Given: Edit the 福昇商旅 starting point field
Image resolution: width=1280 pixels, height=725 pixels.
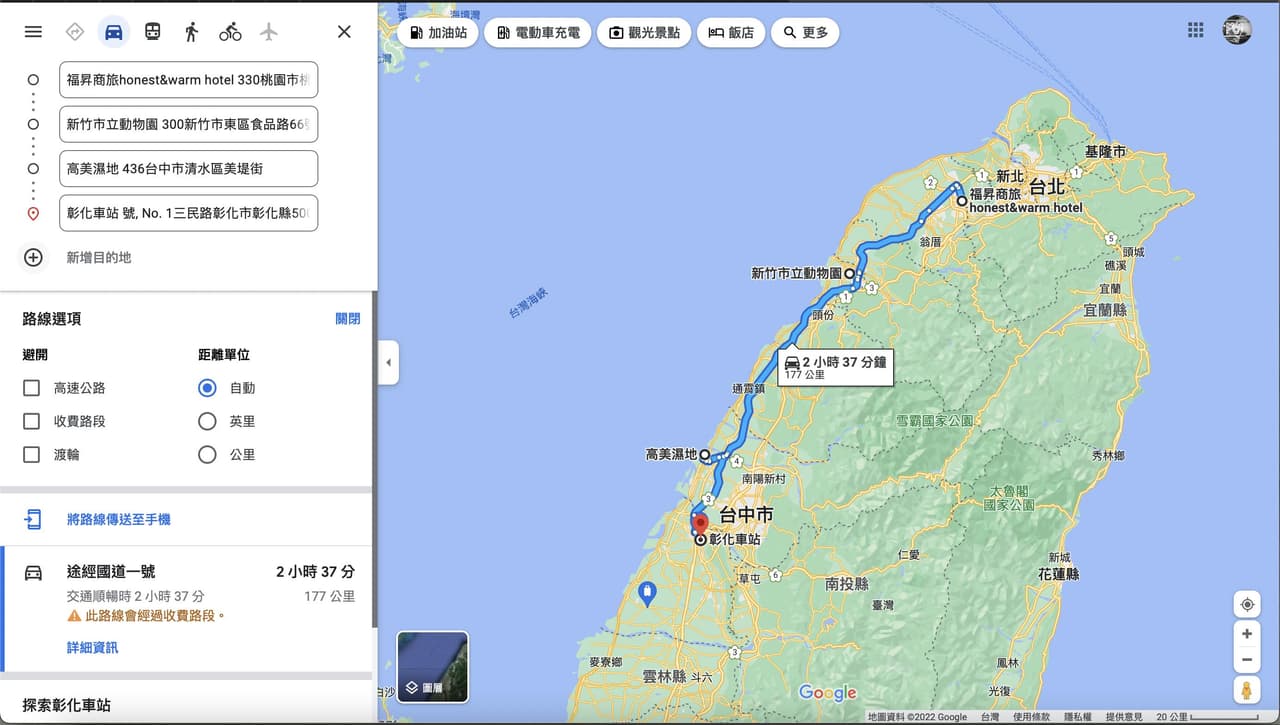Looking at the screenshot, I should click(x=188, y=80).
